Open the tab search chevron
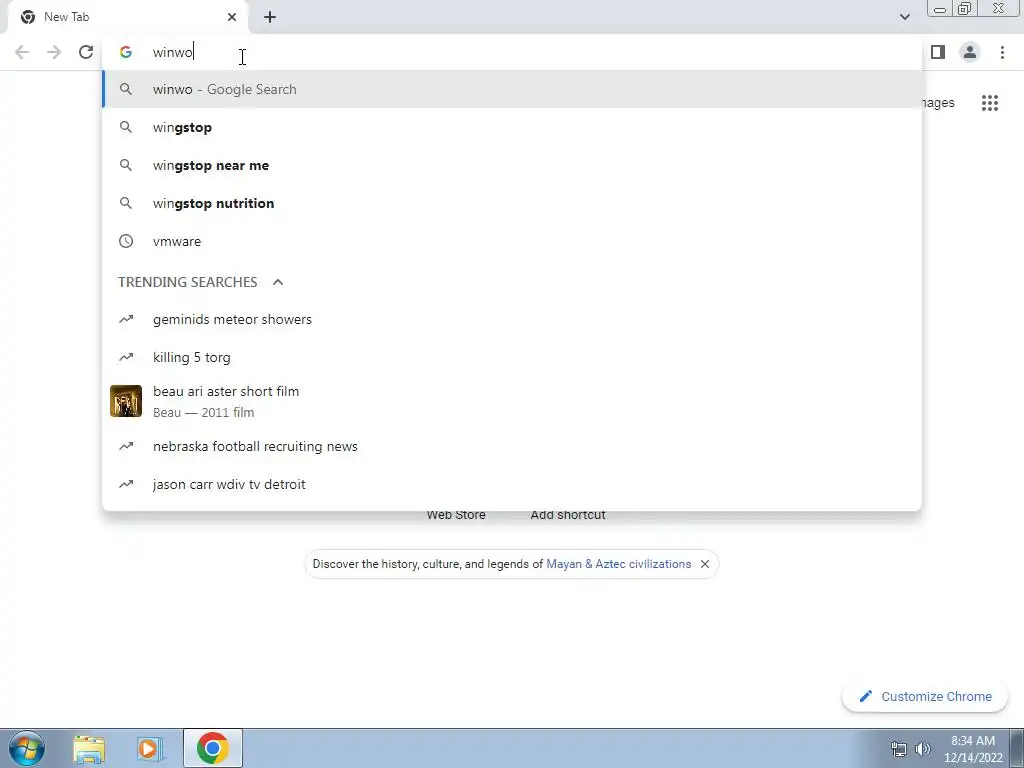Viewport: 1024px width, 768px height. [904, 17]
